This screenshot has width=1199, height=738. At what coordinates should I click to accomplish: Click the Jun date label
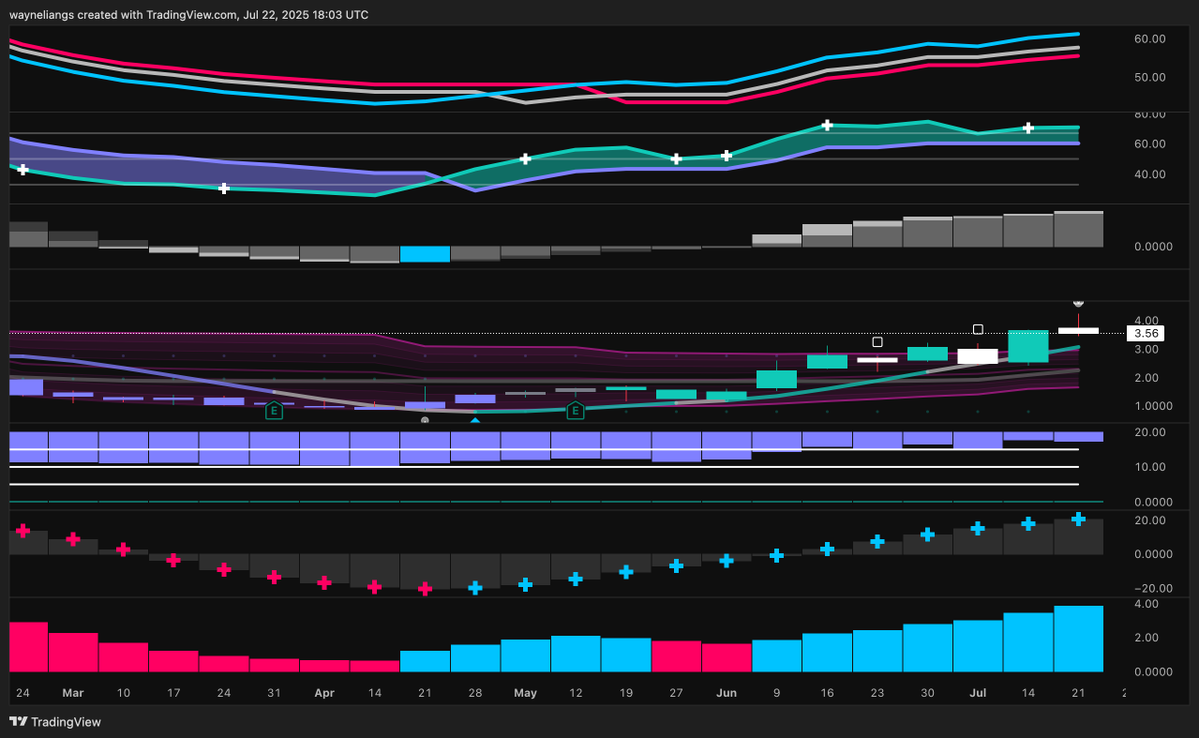(726, 693)
